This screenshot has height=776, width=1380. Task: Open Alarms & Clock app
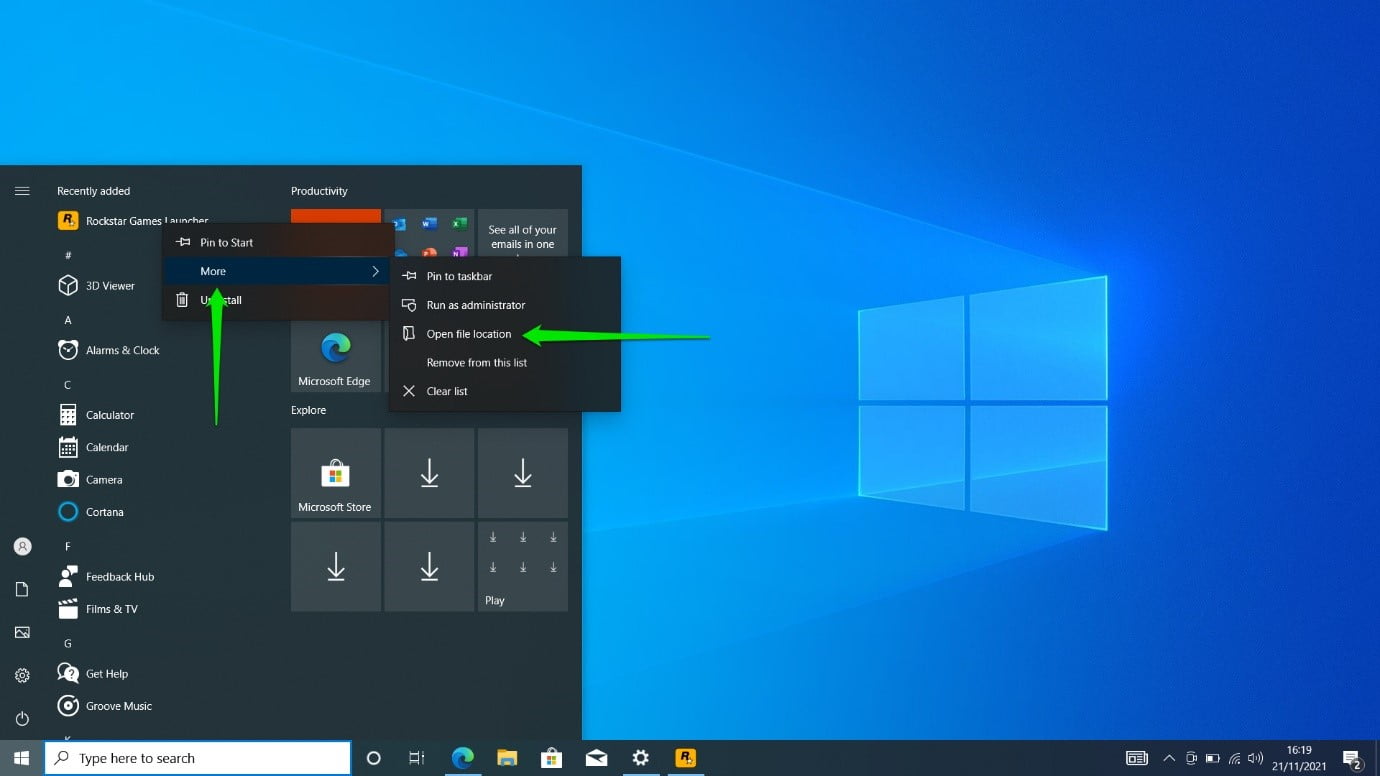[121, 350]
